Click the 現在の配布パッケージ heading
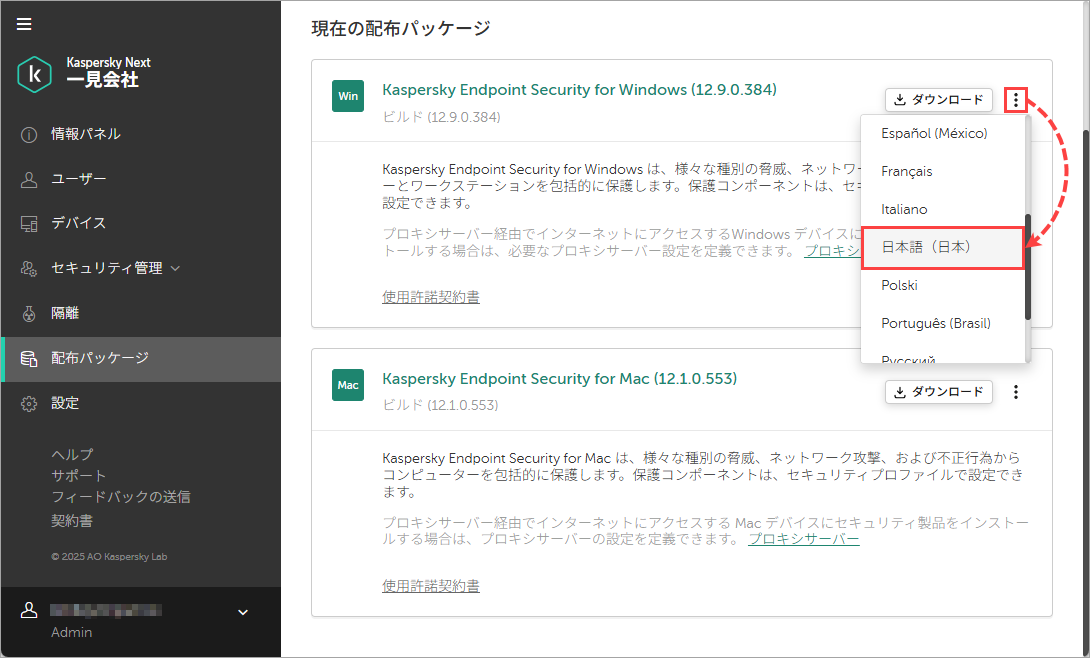Viewport: 1090px width, 658px height. click(x=401, y=28)
